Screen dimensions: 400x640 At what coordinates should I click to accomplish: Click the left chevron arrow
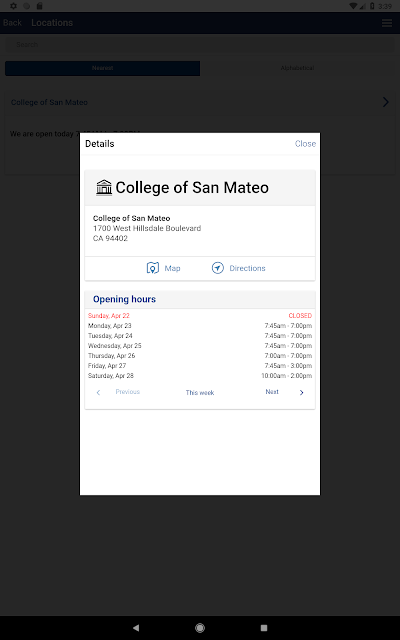tap(98, 393)
